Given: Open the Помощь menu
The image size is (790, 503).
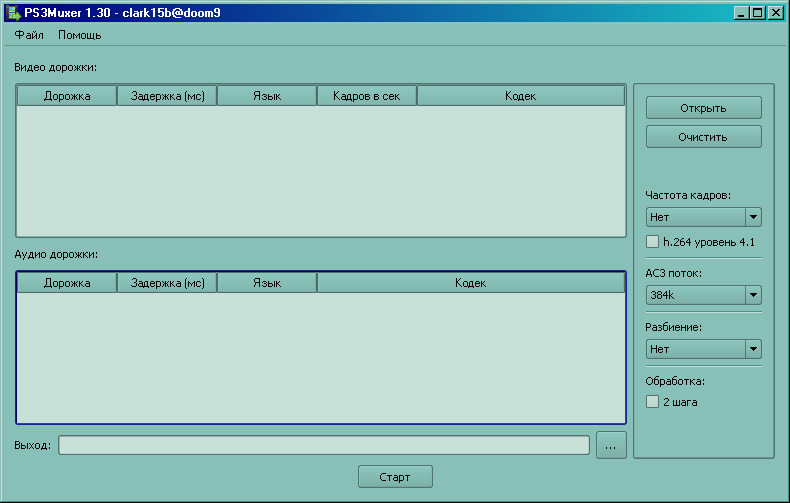Looking at the screenshot, I should pos(80,35).
